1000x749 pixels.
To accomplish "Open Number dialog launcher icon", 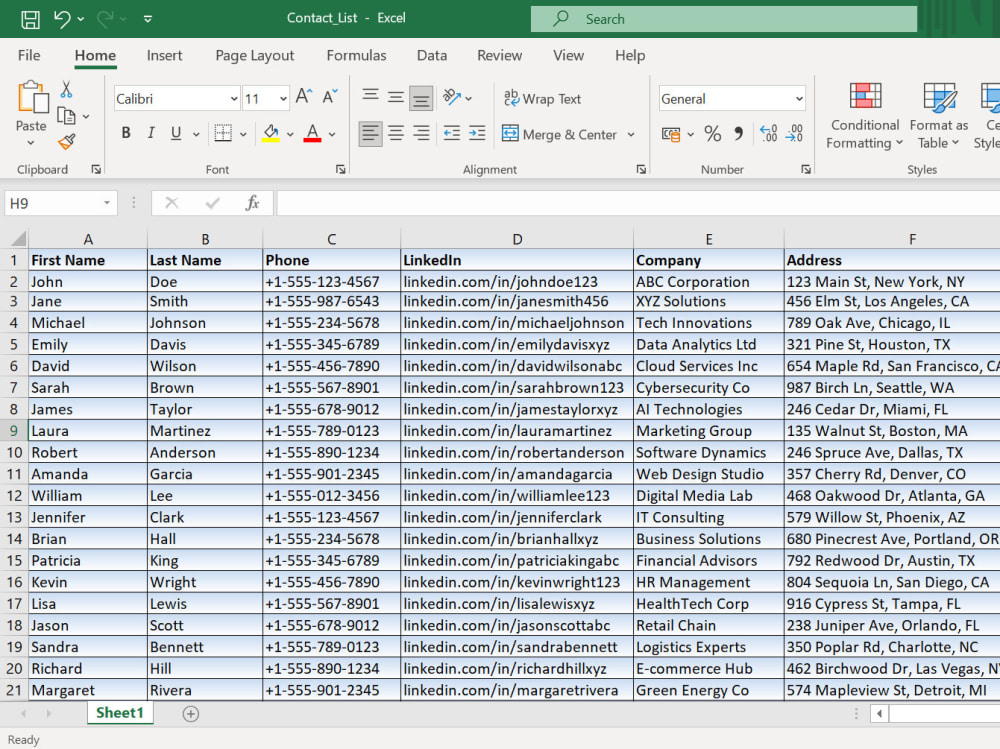I will [x=806, y=169].
